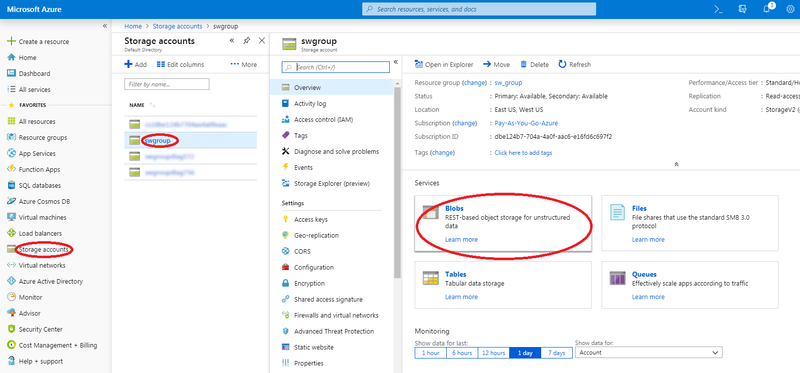Close the Storage accounts blade
Screen dimensions: 800x373
(x=262, y=41)
